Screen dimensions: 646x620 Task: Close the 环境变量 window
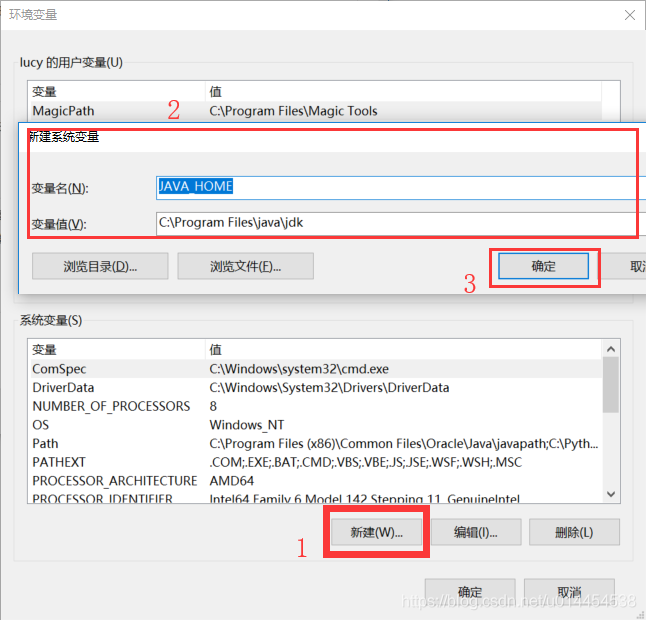tap(630, 15)
